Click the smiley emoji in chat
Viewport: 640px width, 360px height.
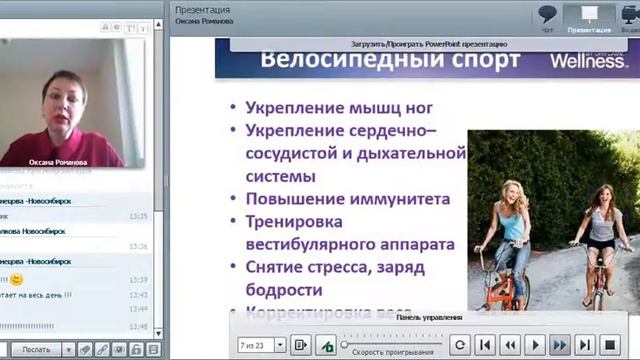point(16,280)
